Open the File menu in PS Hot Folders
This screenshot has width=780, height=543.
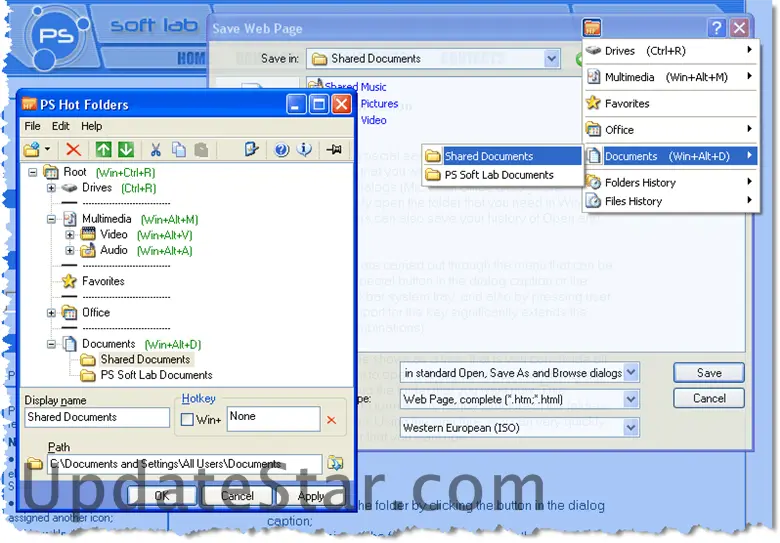[x=32, y=126]
